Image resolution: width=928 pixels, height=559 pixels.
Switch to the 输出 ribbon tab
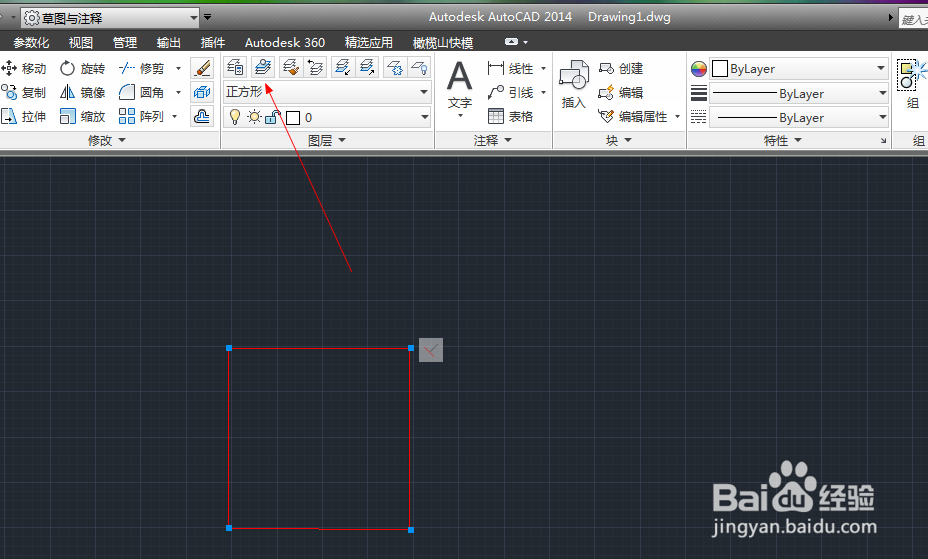pyautogui.click(x=169, y=43)
